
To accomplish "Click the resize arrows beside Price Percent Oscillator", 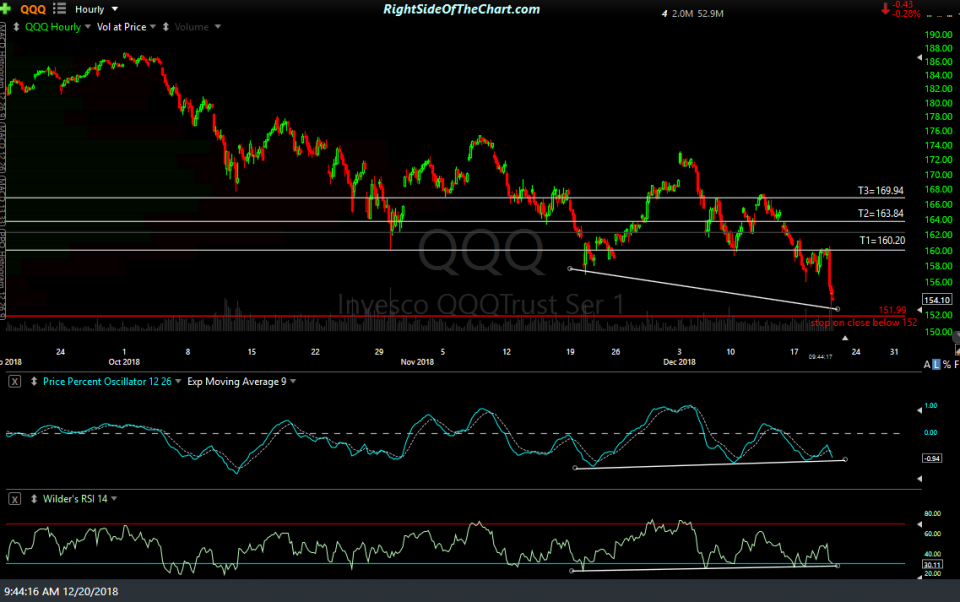I will (x=34, y=381).
